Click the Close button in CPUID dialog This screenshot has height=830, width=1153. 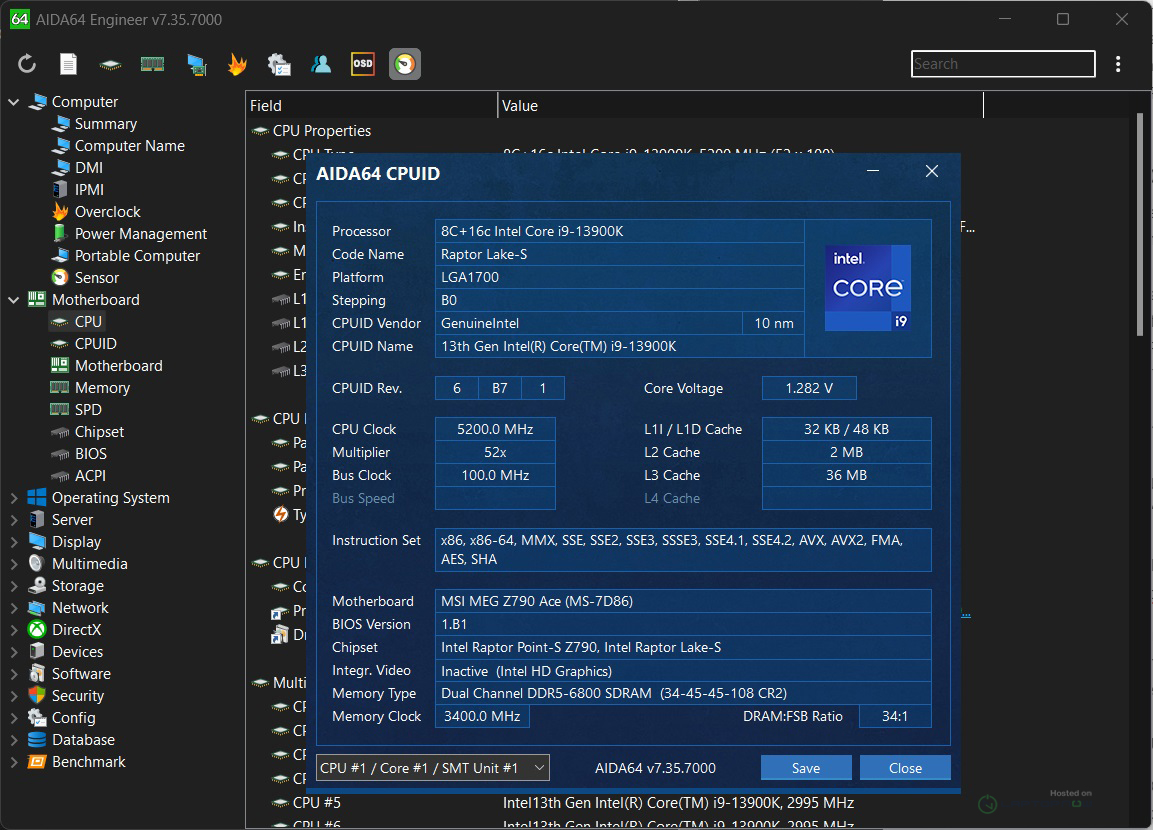pos(905,768)
